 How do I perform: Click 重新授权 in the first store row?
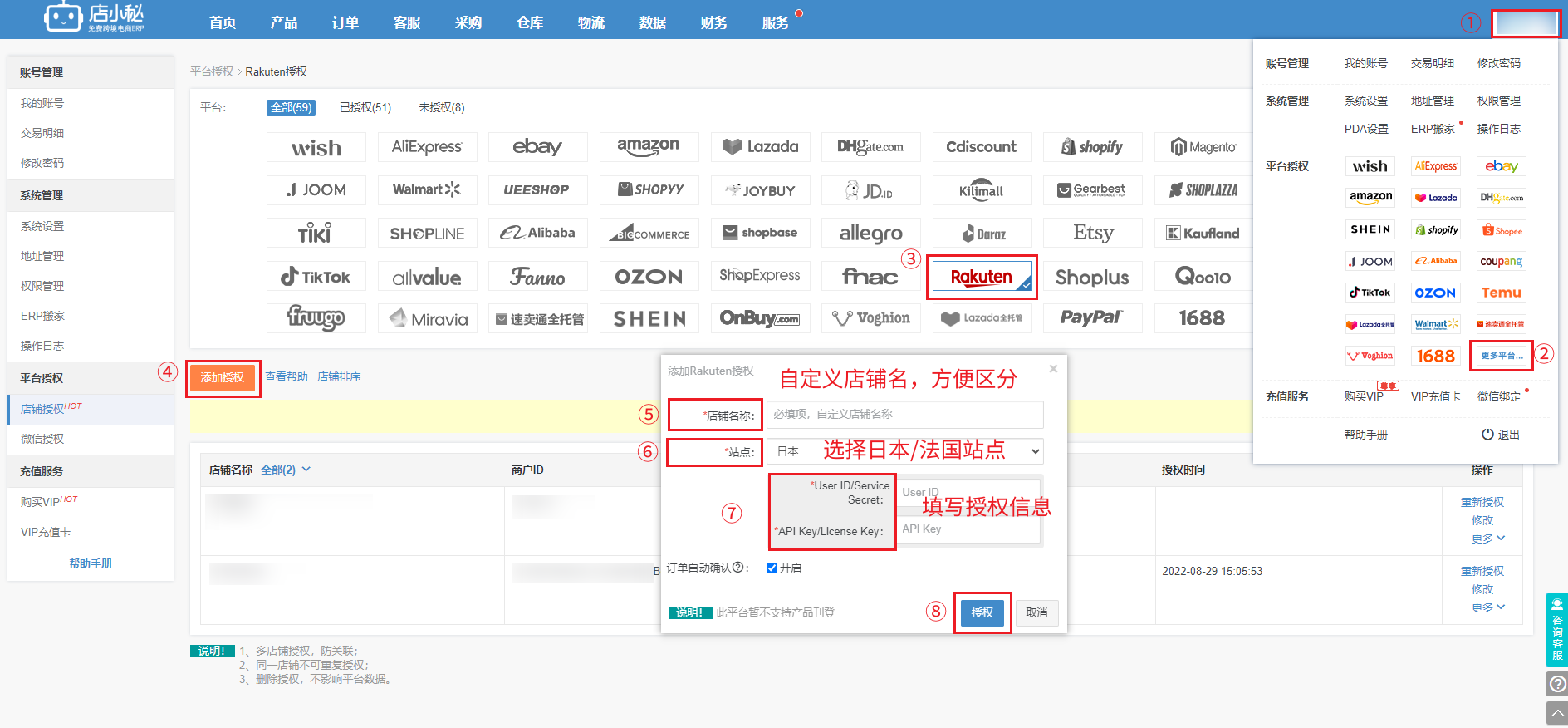click(1482, 502)
